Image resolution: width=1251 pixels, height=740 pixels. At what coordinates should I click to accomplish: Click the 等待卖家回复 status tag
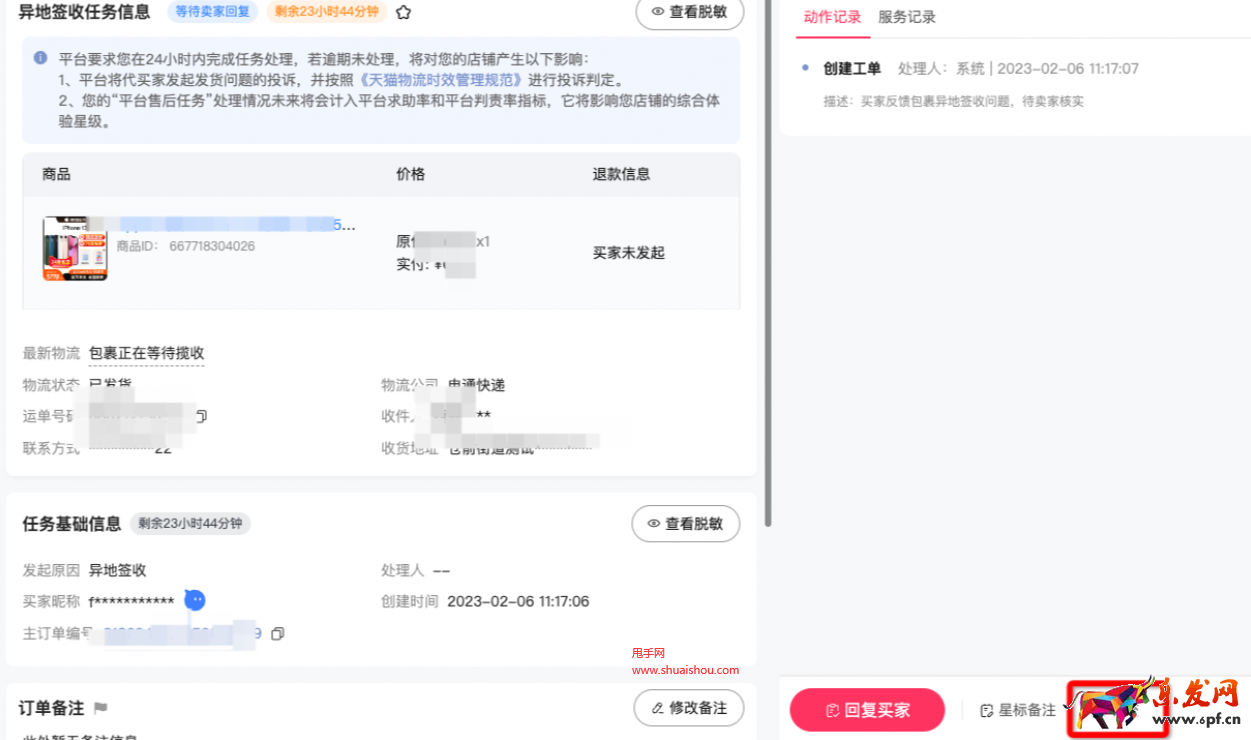(212, 12)
